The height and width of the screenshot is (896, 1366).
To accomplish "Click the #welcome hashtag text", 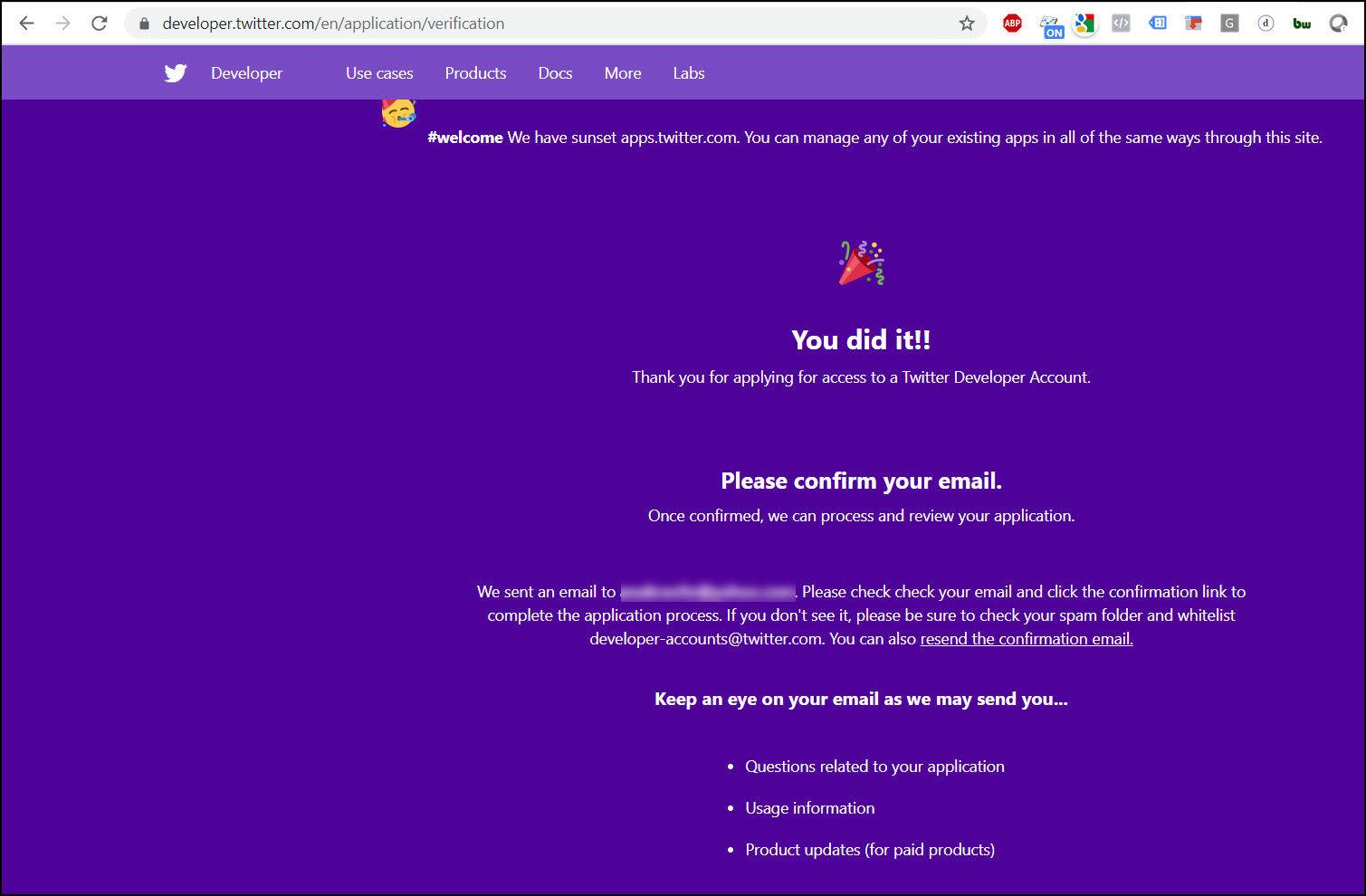I will [465, 138].
